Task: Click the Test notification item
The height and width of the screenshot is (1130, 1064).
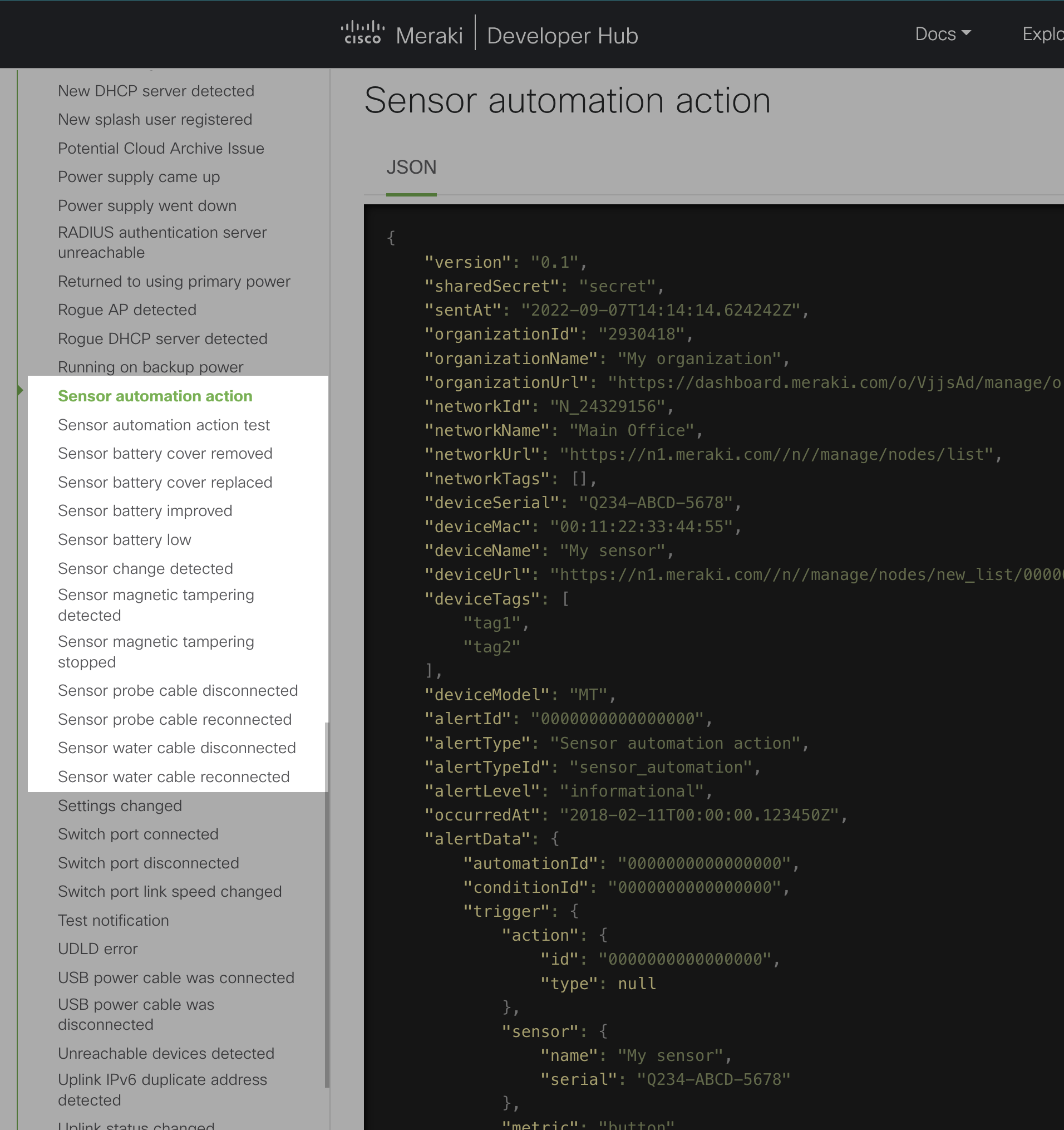Action: point(113,921)
